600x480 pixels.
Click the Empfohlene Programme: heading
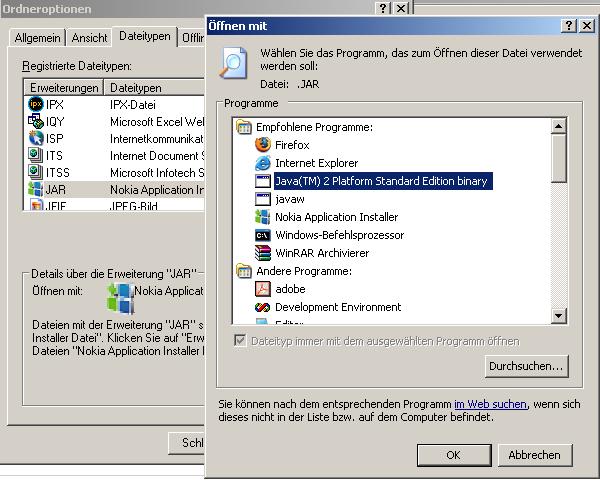click(315, 127)
